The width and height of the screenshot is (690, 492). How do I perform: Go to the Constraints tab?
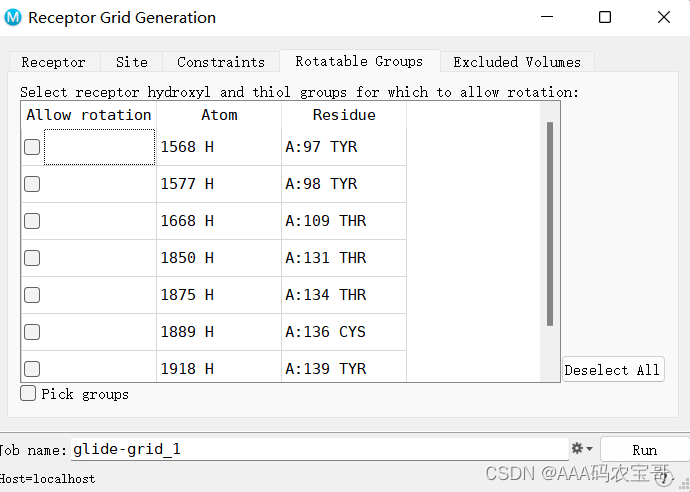coord(221,62)
